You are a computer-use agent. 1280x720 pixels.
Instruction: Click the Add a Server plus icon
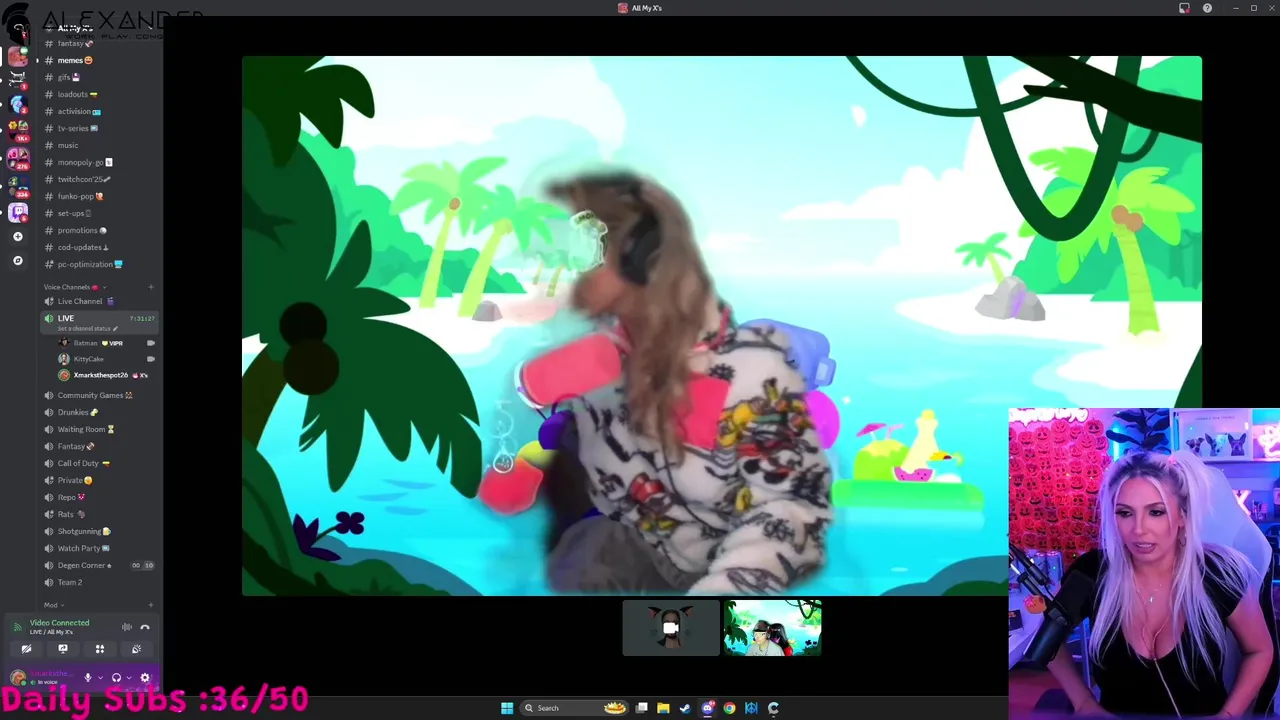(17, 237)
